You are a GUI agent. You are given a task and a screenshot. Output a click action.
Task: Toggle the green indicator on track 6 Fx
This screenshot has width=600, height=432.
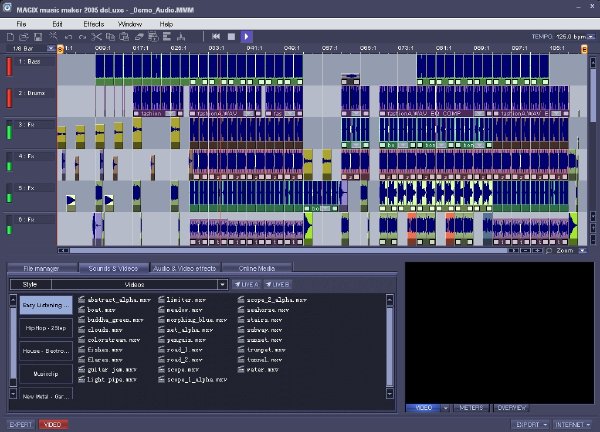[x=9, y=230]
